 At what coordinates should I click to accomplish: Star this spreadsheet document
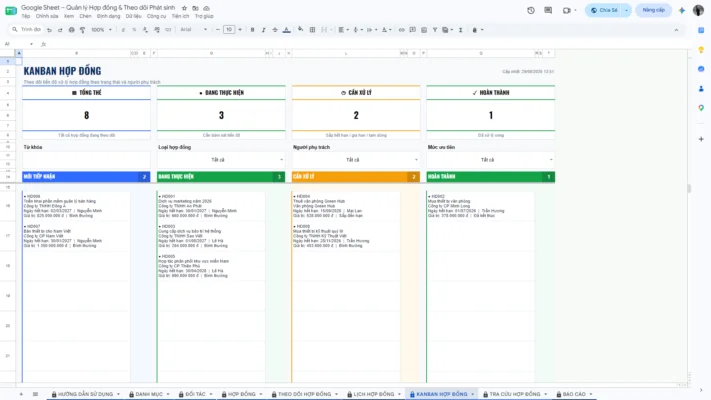tap(184, 8)
